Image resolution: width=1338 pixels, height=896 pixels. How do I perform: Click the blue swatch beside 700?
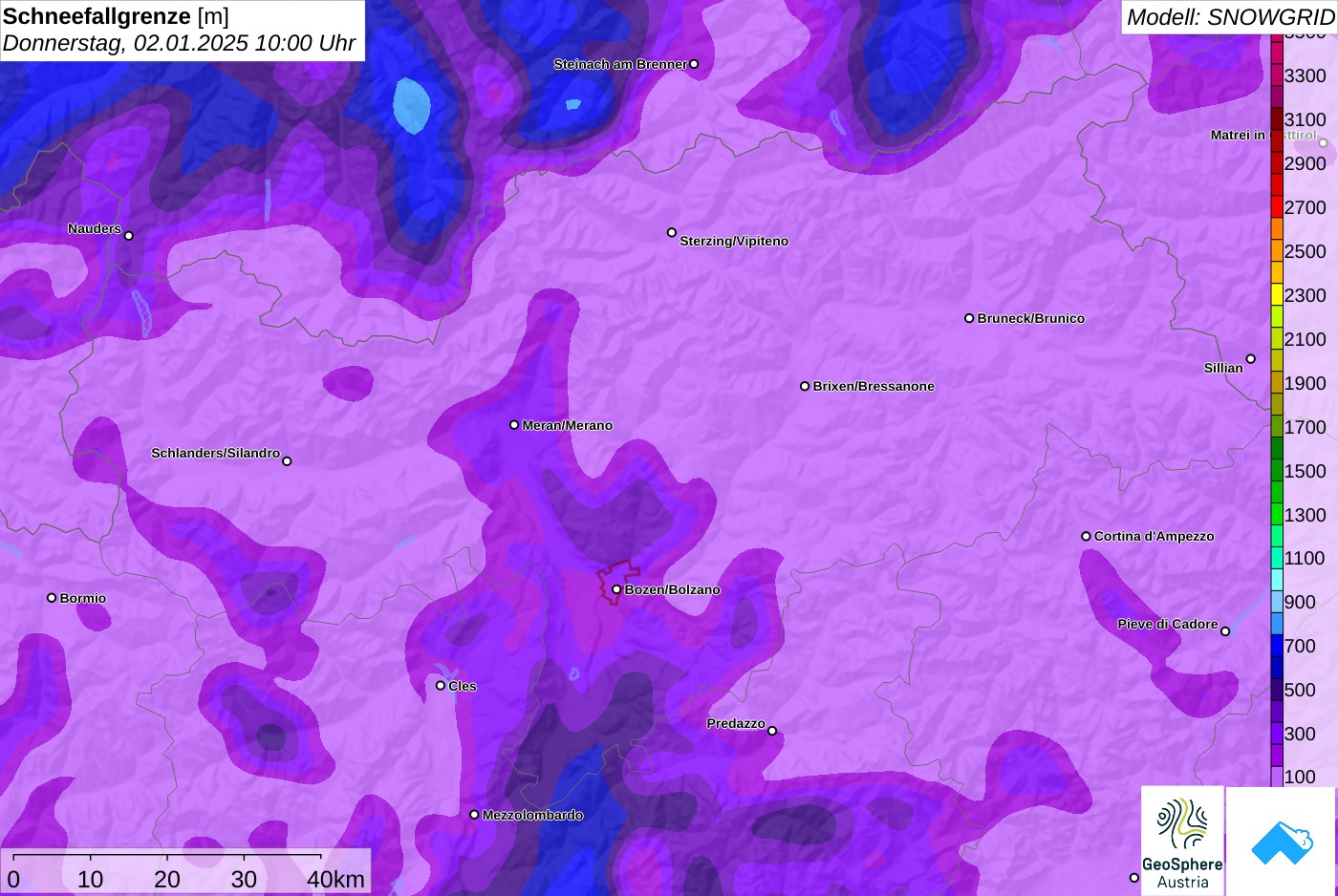click(x=1277, y=646)
